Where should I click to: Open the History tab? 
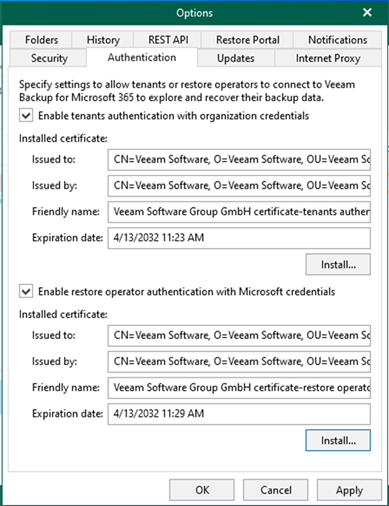pos(103,40)
